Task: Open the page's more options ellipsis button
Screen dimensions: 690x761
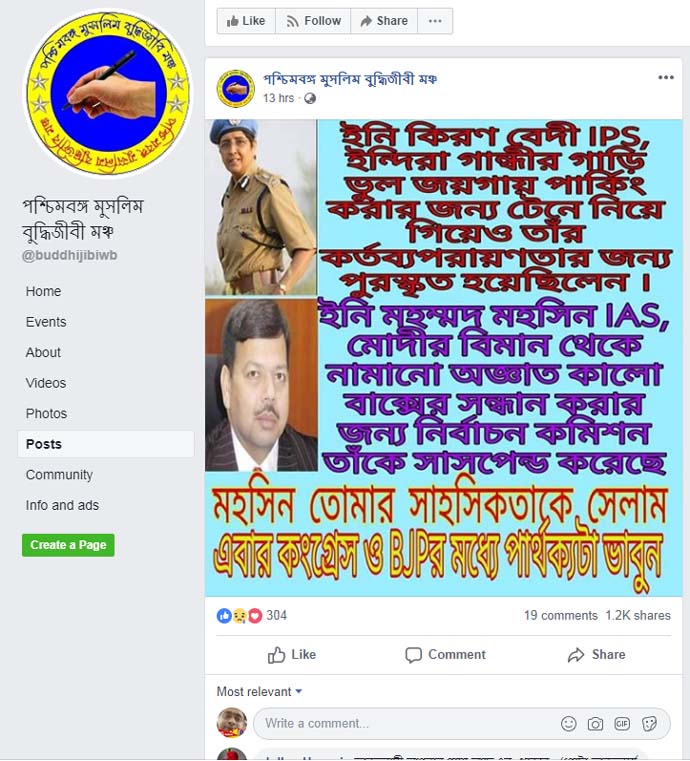Action: 435,21
